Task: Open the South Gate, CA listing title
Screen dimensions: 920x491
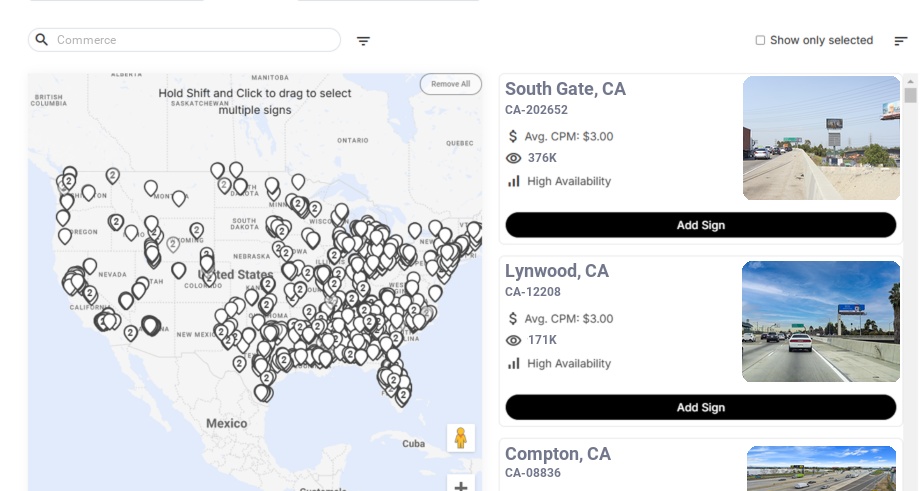Action: [x=565, y=89]
